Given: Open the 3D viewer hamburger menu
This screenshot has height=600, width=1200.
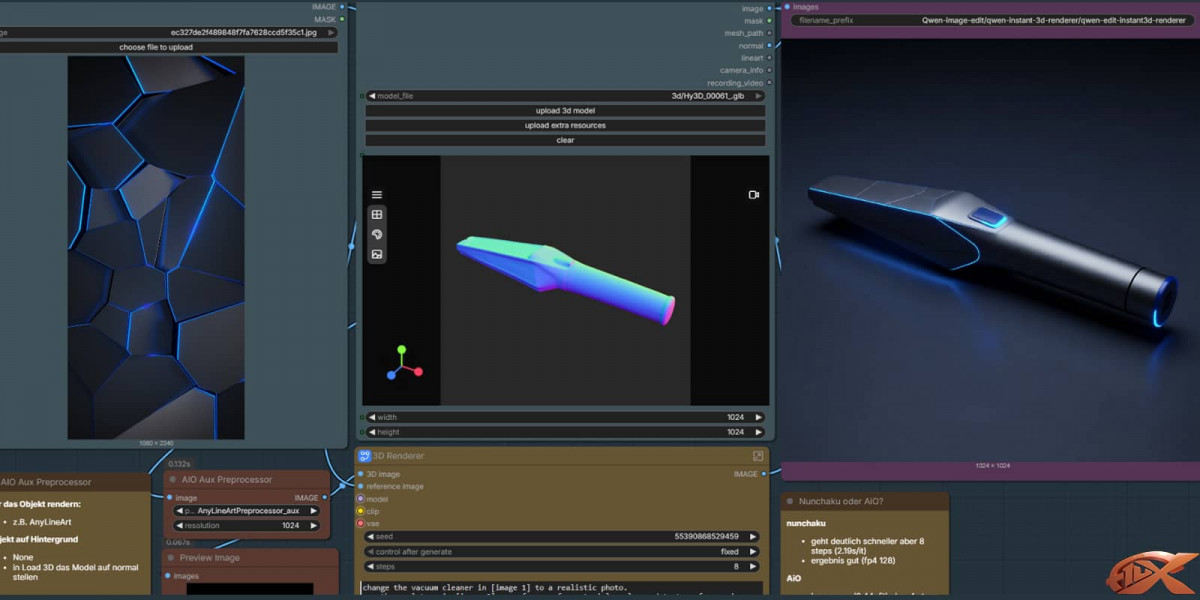Looking at the screenshot, I should click(x=377, y=195).
